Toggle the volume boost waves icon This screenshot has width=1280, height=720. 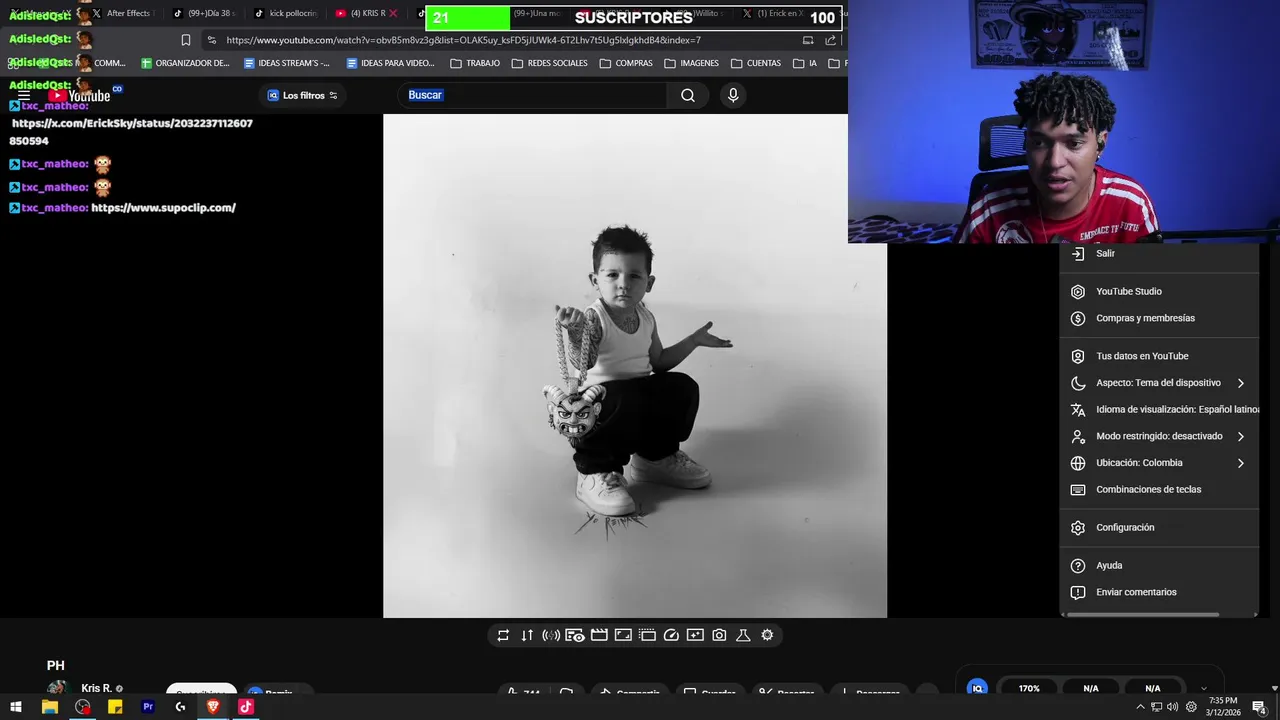[551, 635]
